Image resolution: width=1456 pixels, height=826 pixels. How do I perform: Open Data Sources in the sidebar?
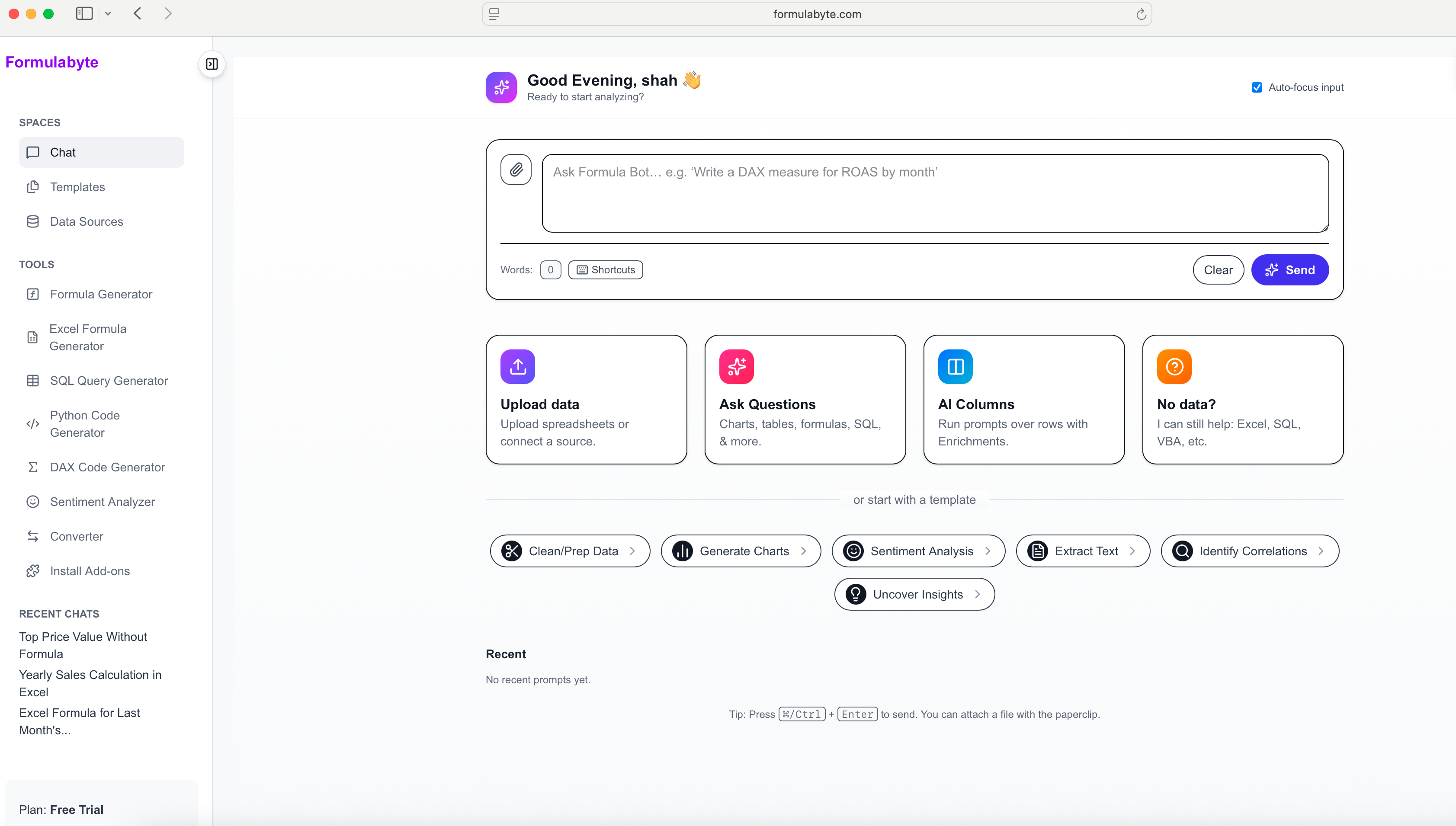(86, 221)
